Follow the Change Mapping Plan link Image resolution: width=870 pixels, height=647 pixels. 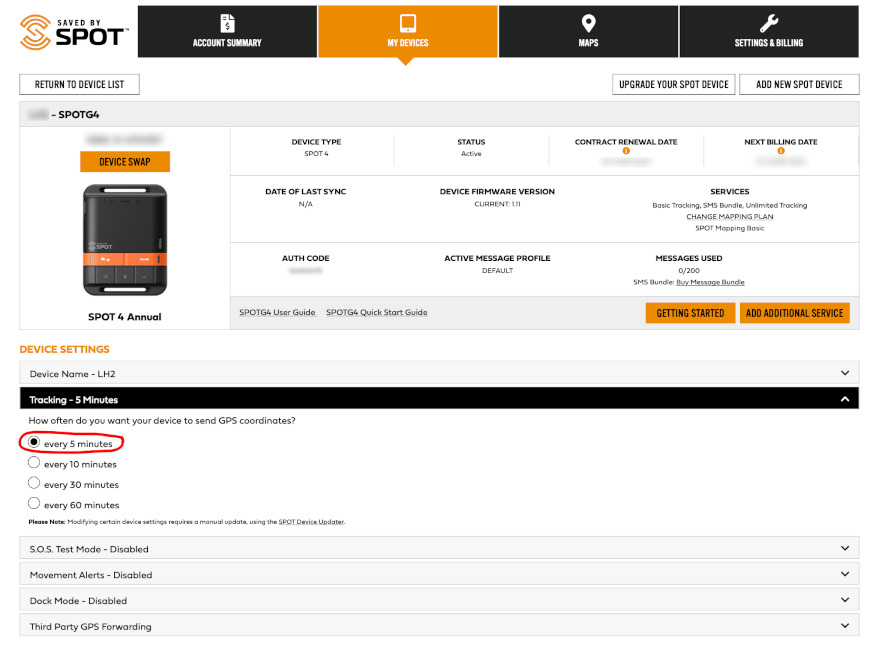click(x=729, y=218)
